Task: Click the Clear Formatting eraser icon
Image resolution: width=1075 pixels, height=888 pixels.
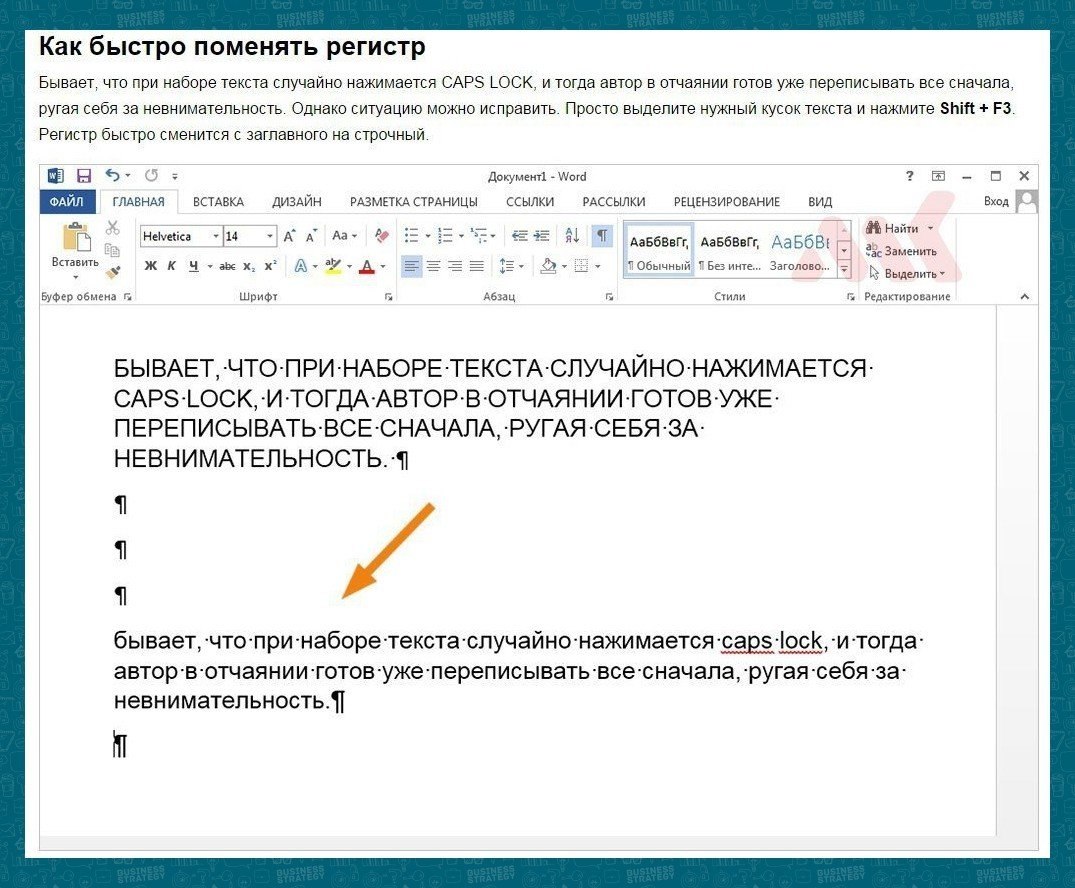Action: click(x=381, y=236)
